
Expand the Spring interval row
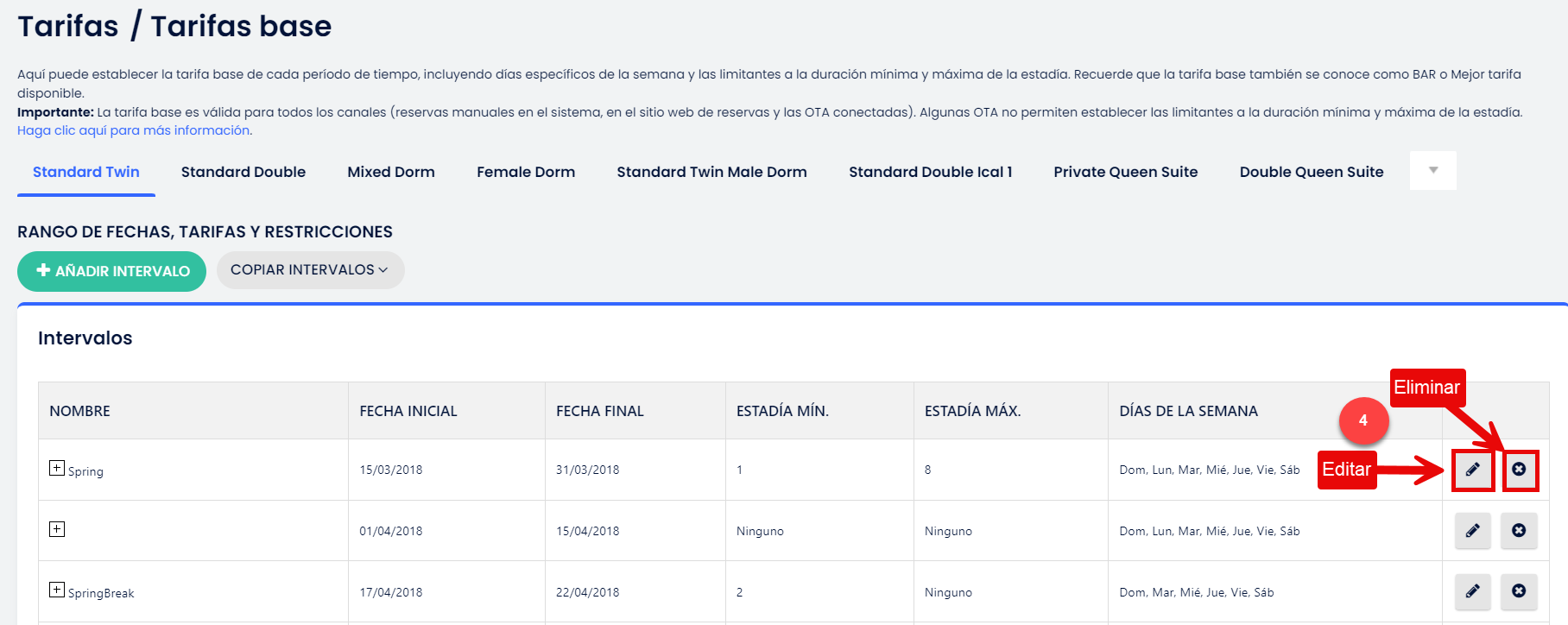click(57, 468)
